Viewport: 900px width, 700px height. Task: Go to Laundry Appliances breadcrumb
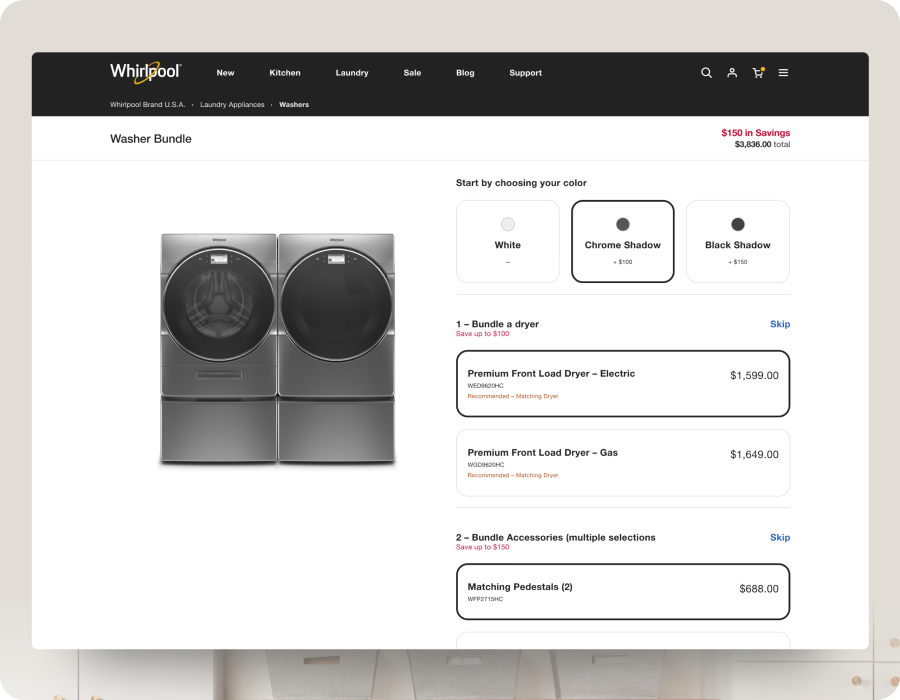pyautogui.click(x=232, y=104)
